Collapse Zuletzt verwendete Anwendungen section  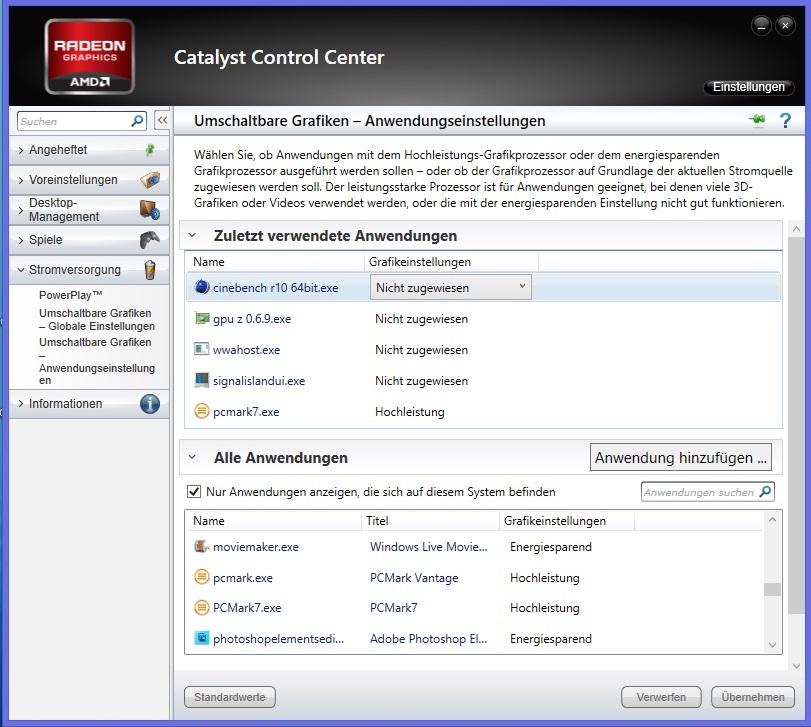(192, 235)
